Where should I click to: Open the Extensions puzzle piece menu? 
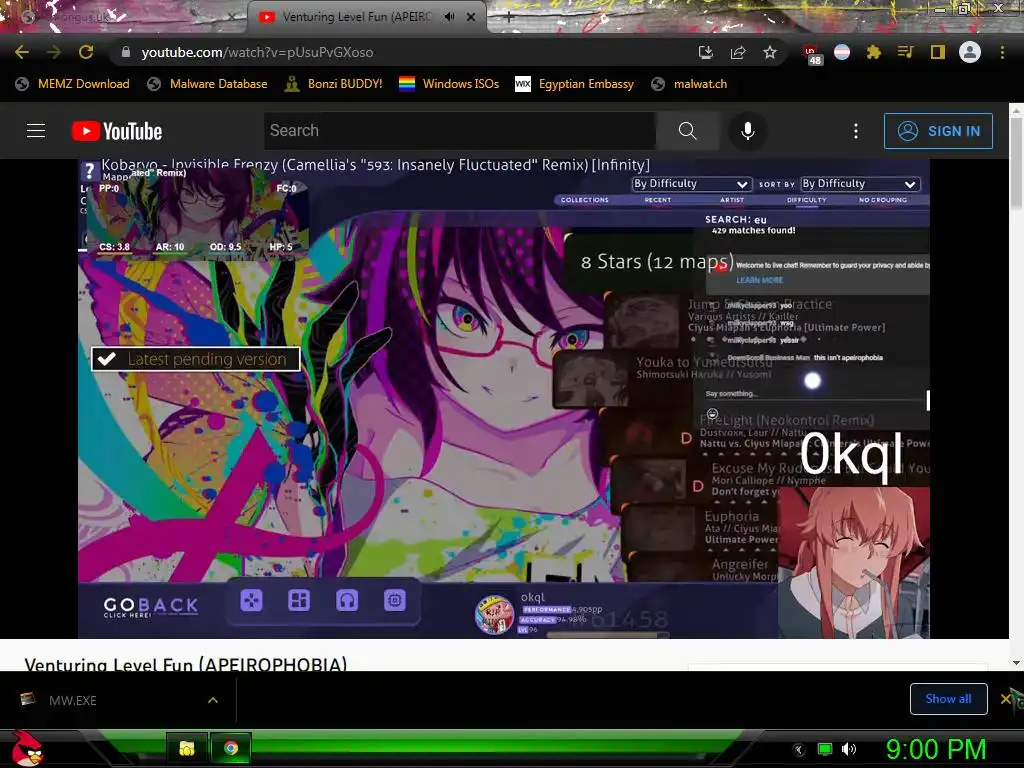tap(874, 52)
